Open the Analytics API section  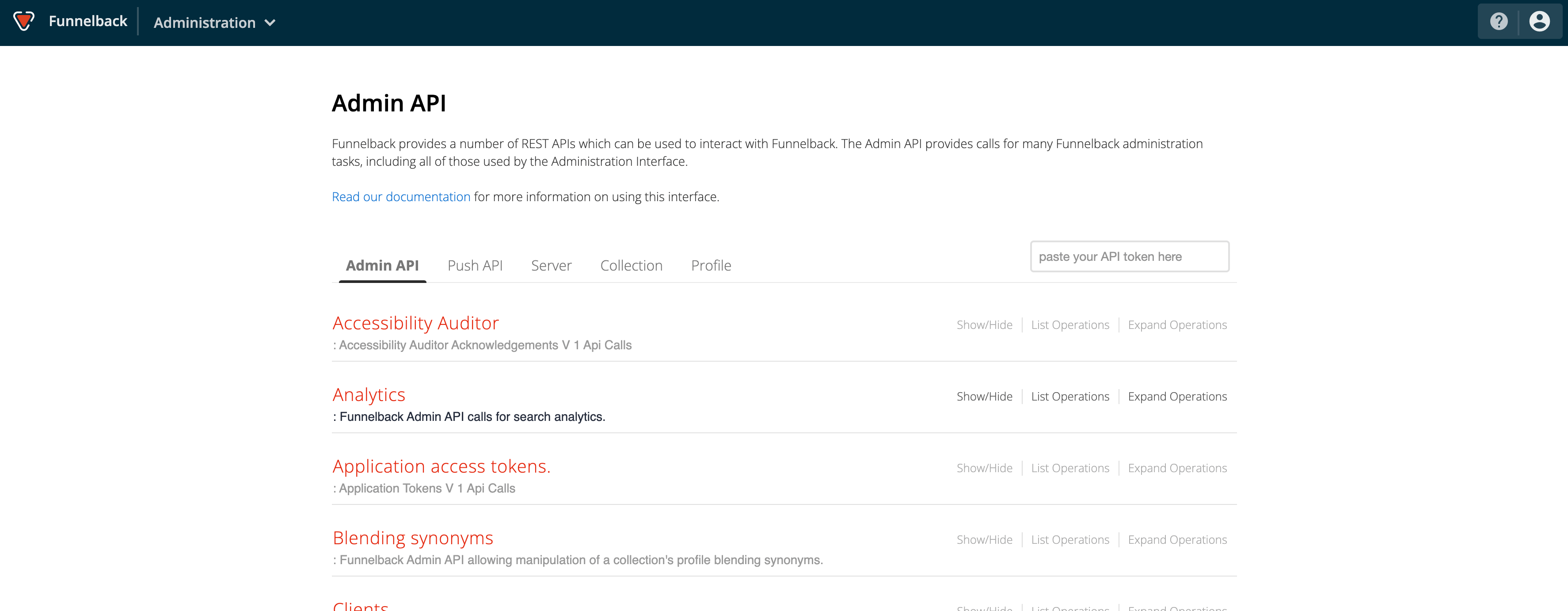[x=369, y=395]
